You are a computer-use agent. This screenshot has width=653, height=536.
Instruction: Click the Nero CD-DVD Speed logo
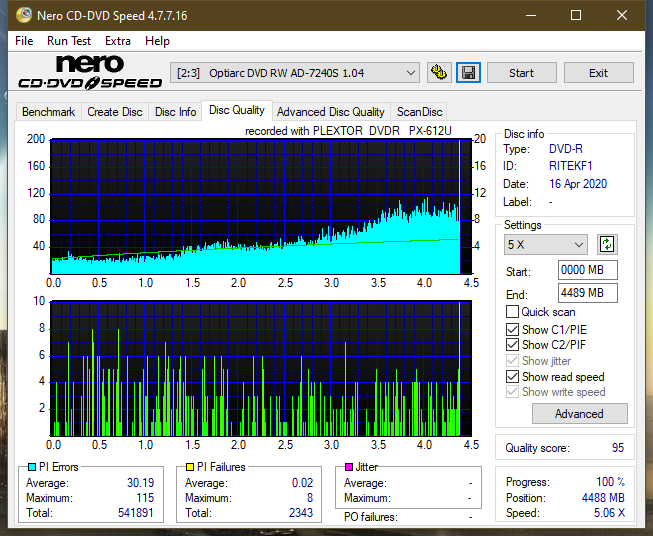pyautogui.click(x=90, y=73)
